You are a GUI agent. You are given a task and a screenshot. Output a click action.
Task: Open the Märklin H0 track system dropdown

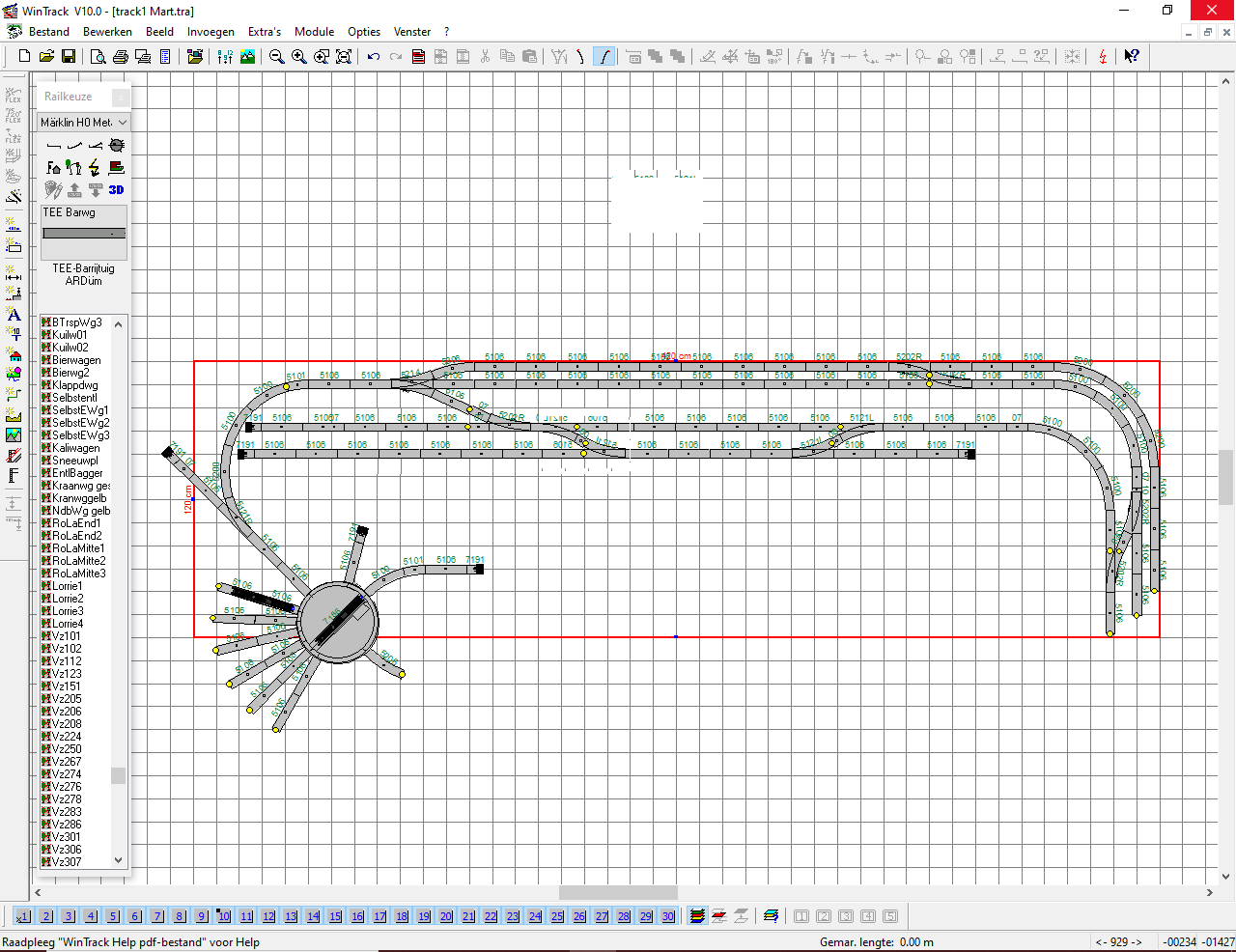(x=83, y=123)
